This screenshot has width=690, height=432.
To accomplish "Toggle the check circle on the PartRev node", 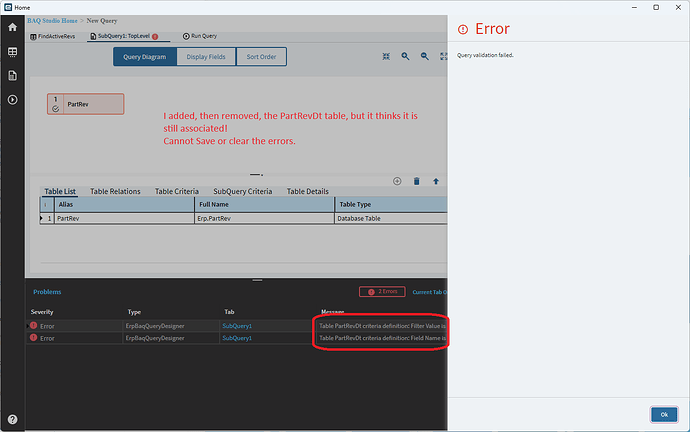I will (55, 109).
